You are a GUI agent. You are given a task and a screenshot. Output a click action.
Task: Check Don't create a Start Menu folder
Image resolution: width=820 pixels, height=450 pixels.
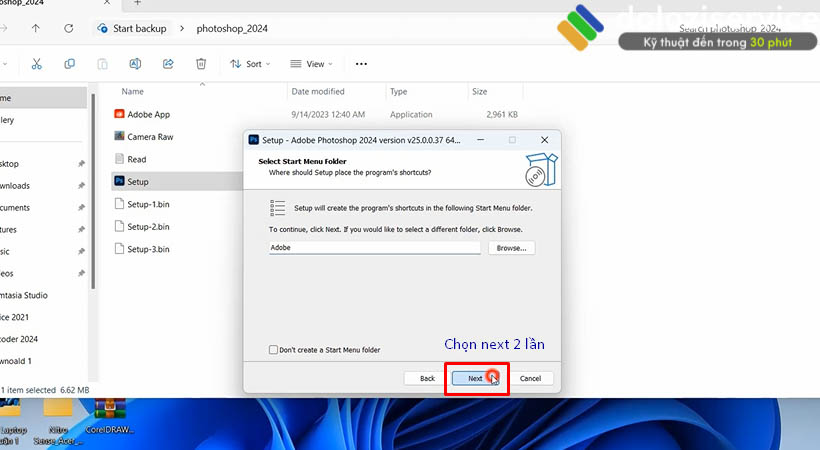point(273,350)
